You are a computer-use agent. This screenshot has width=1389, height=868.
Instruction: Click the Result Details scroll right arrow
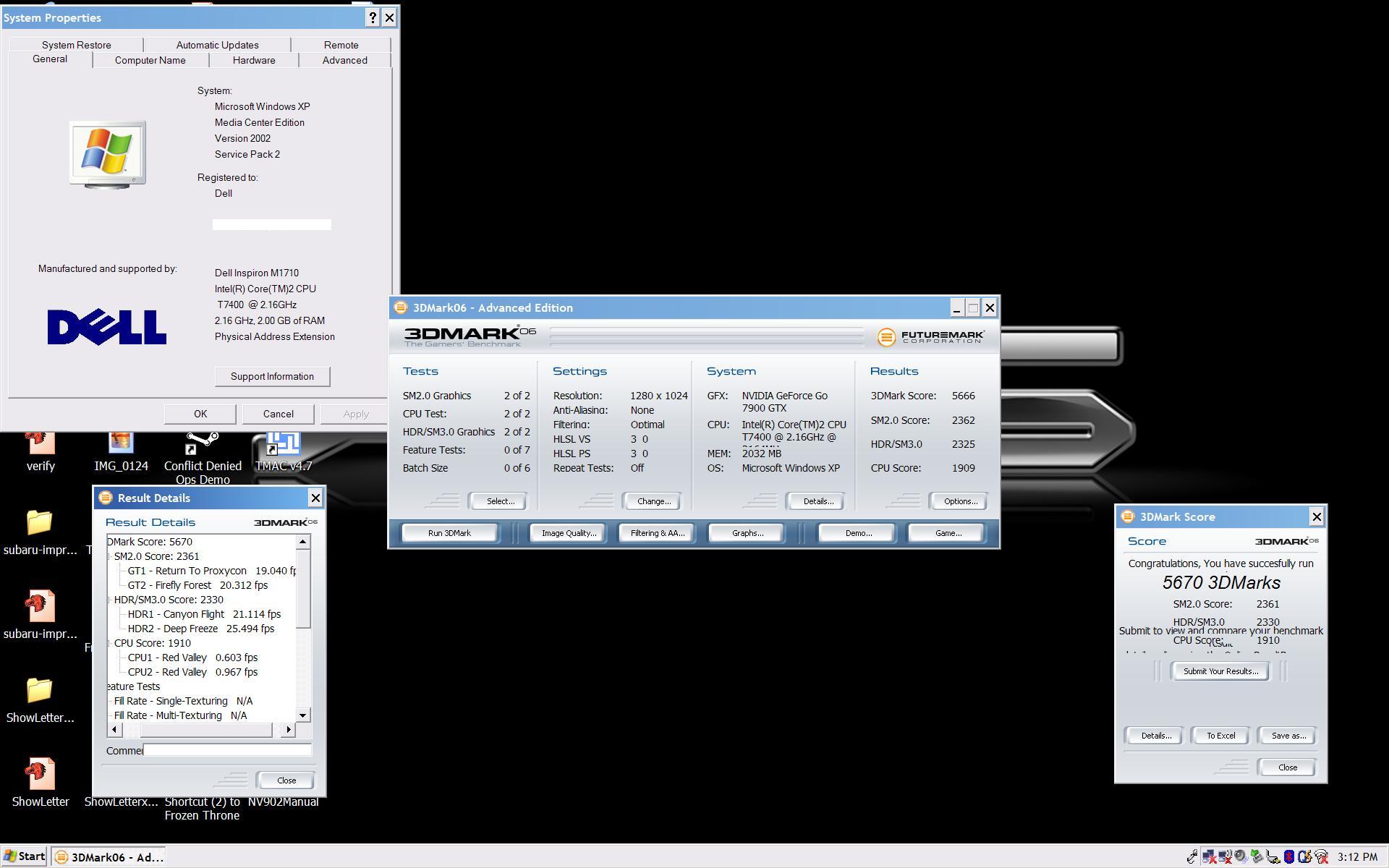pos(289,729)
